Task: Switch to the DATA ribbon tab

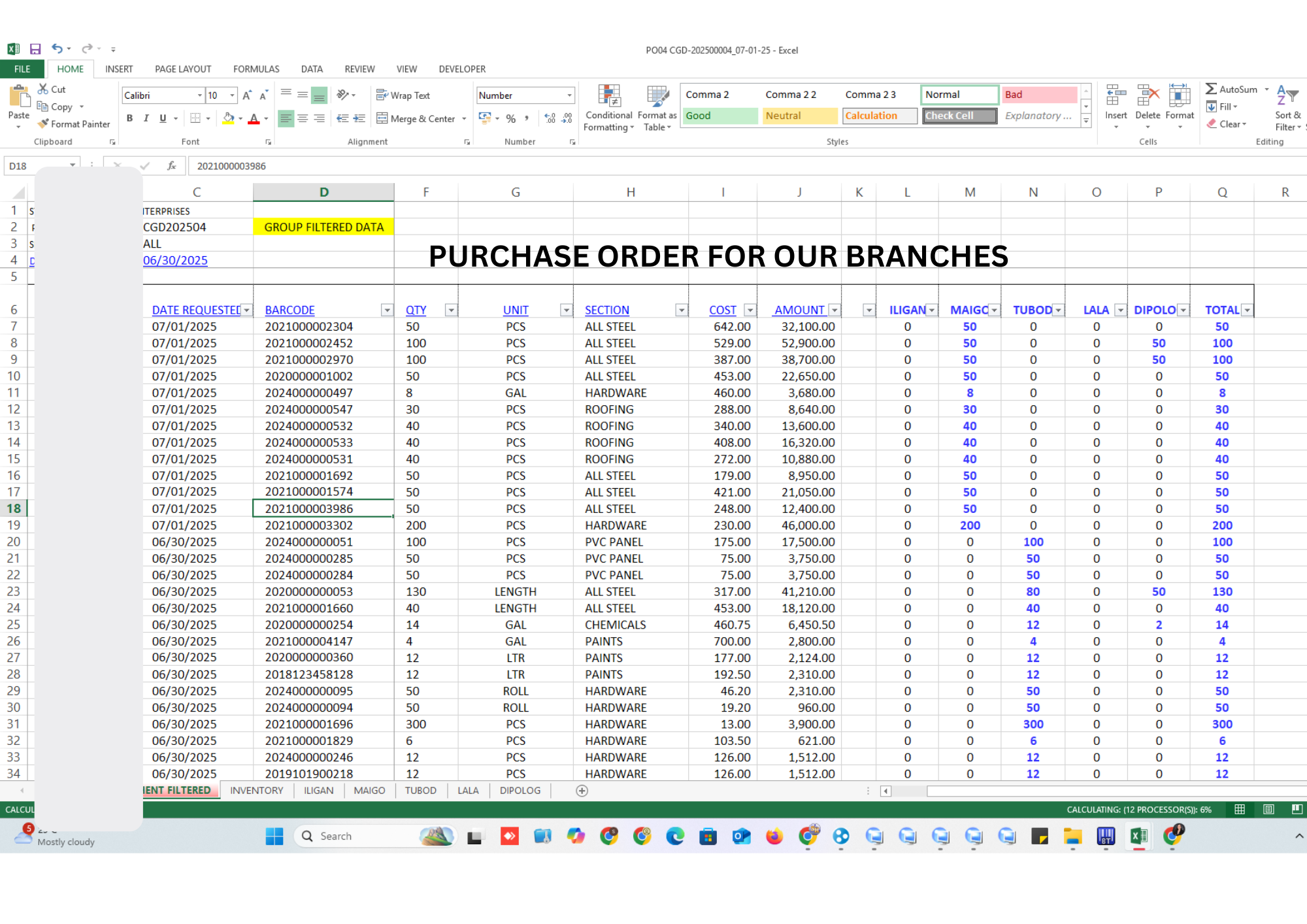Action: point(312,69)
